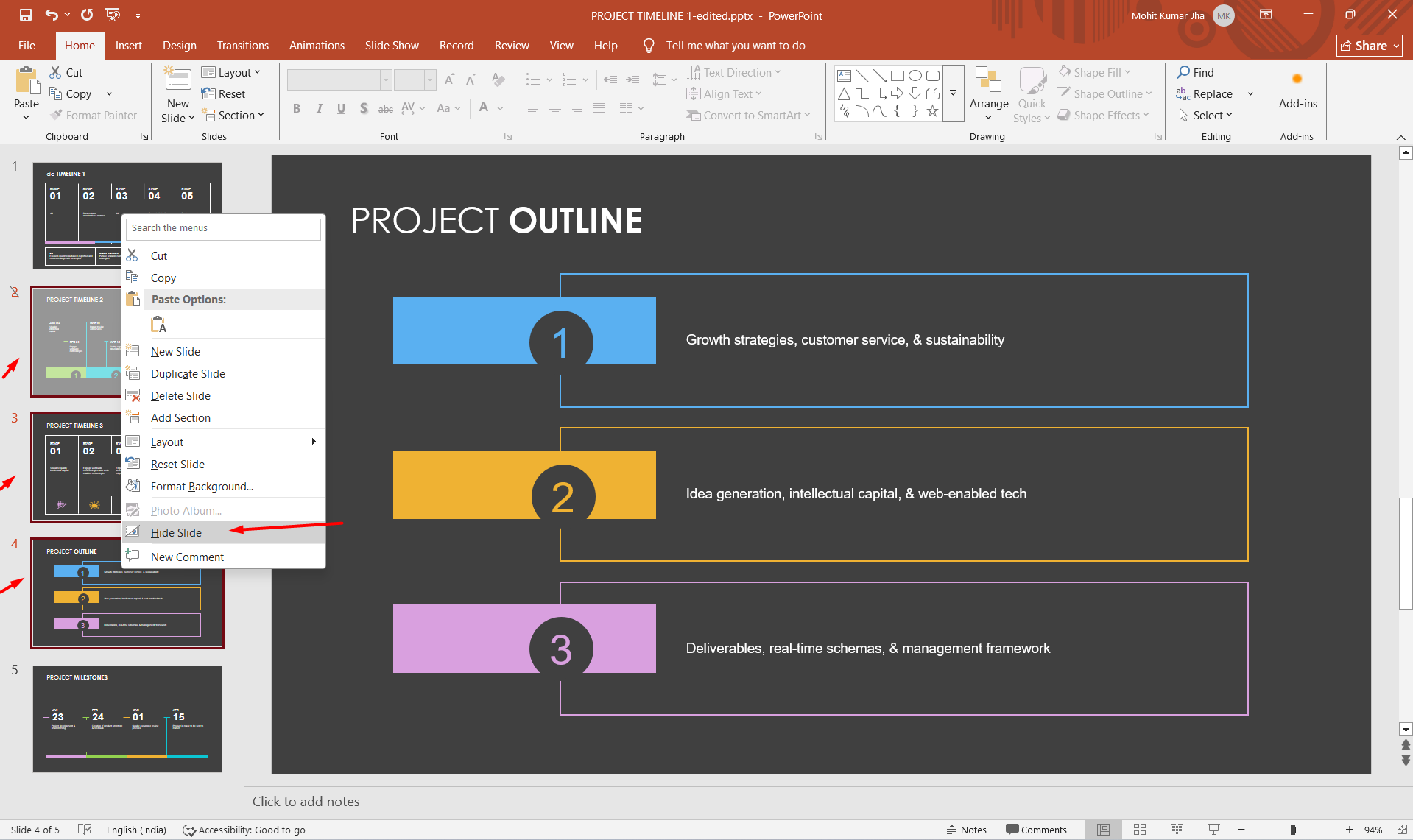
Task: Toggle the Comments pane in status bar
Action: coord(1037,830)
